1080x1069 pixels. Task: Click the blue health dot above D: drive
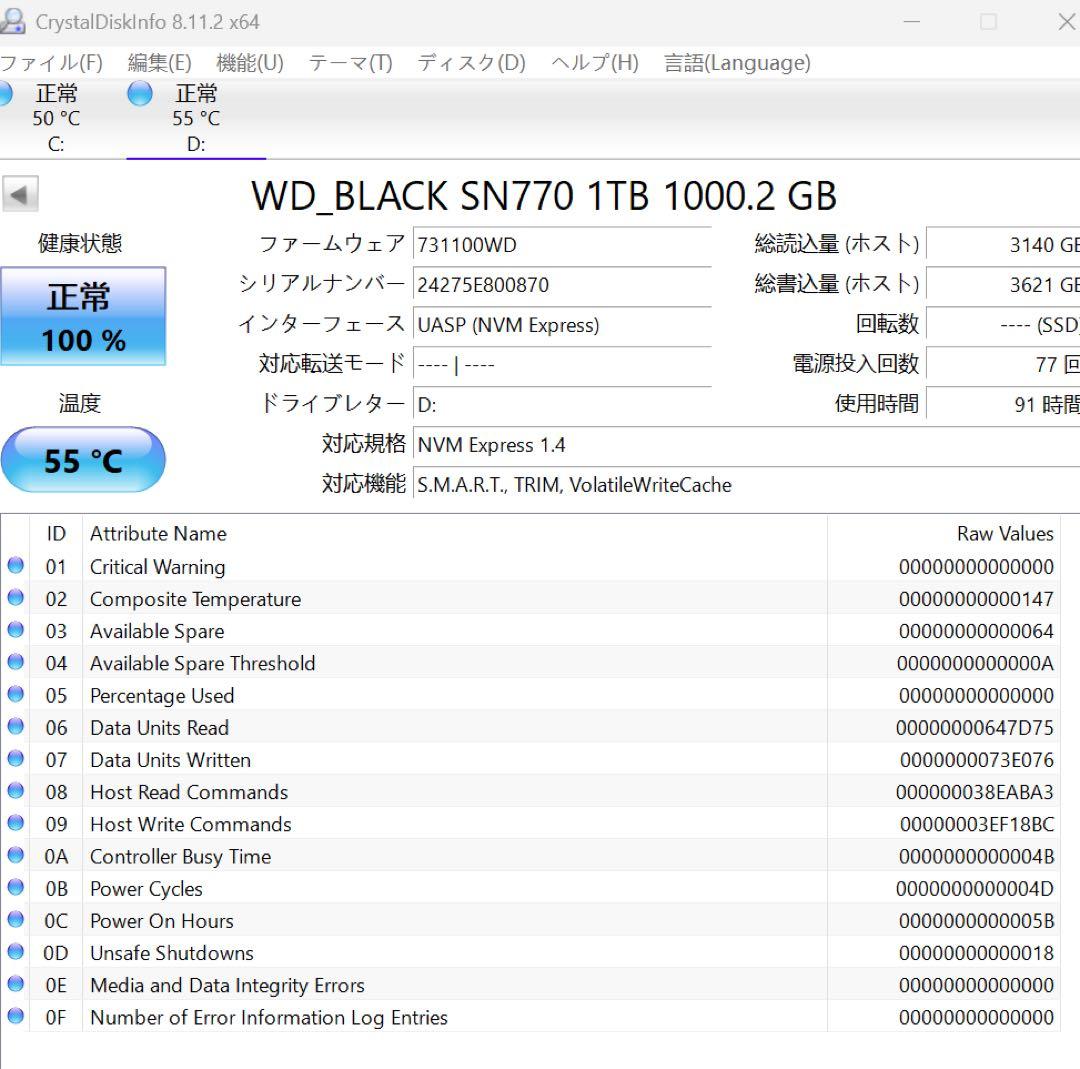click(139, 94)
